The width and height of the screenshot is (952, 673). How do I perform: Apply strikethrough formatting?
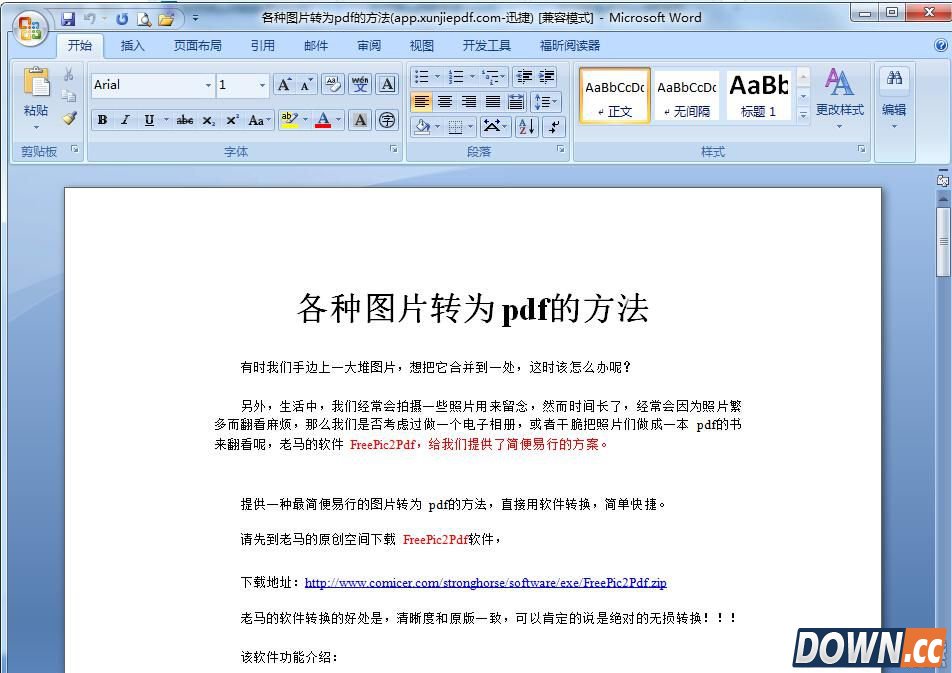click(x=185, y=119)
